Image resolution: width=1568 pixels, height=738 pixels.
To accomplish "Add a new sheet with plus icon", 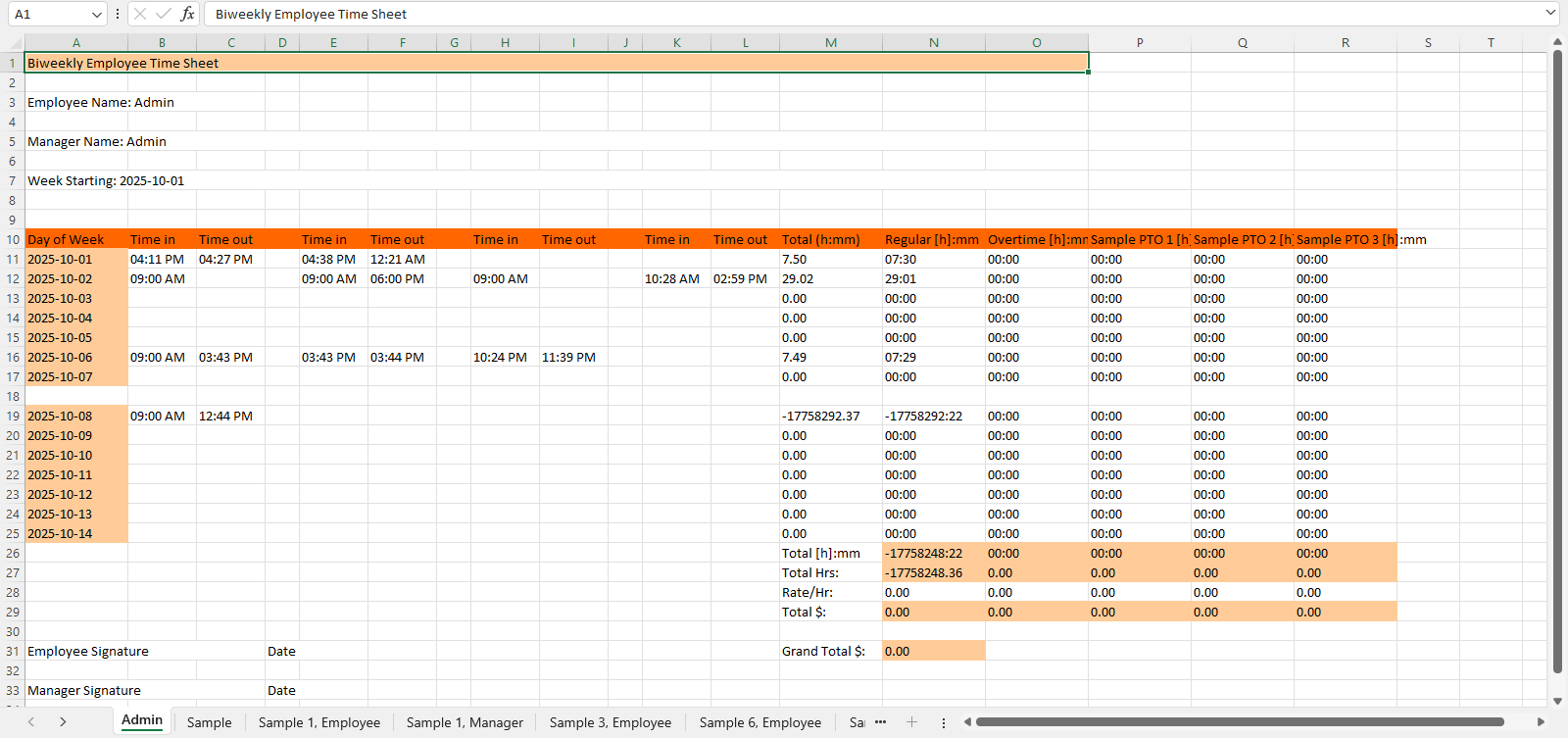I will pyautogui.click(x=911, y=722).
